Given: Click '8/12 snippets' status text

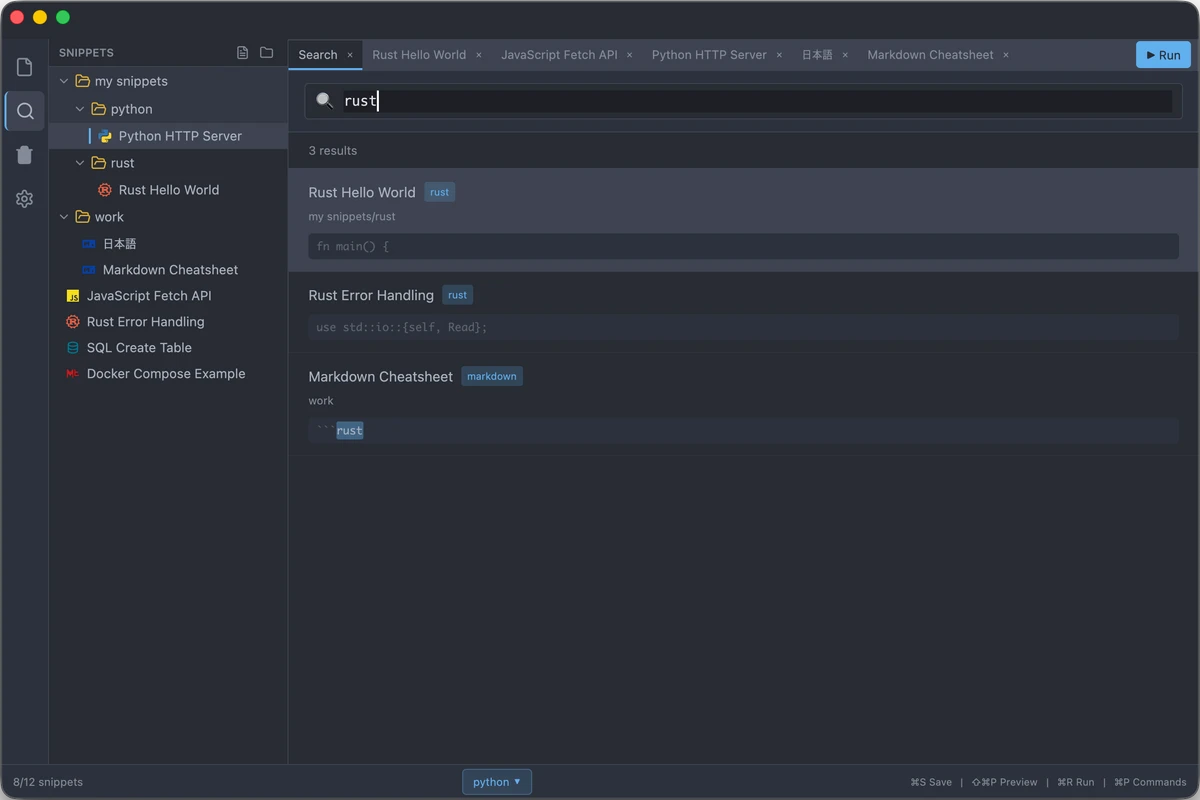Looking at the screenshot, I should [x=48, y=782].
